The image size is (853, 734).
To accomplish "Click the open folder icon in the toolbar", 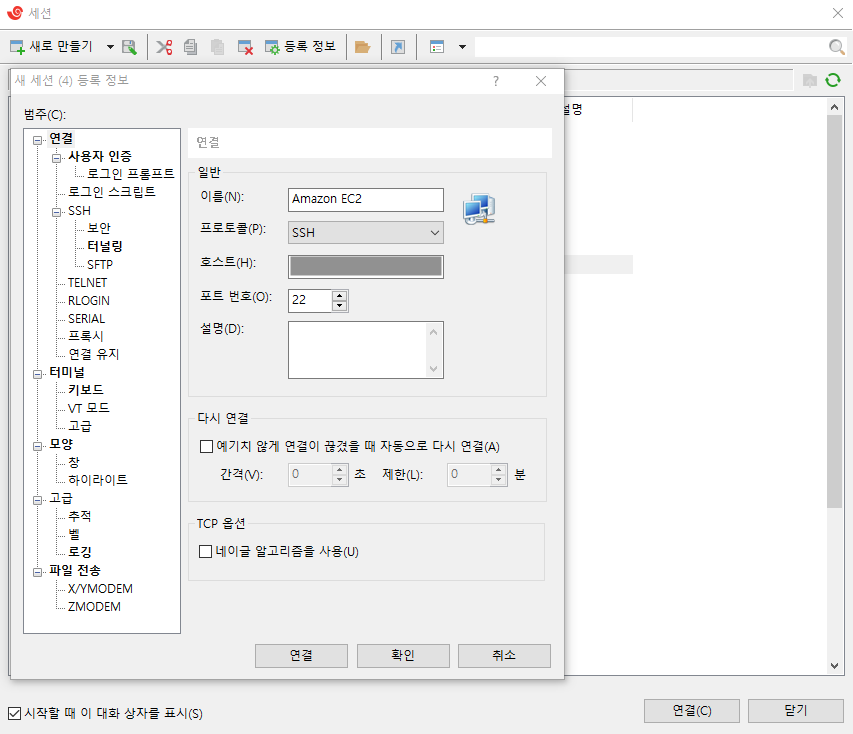I will coord(362,47).
